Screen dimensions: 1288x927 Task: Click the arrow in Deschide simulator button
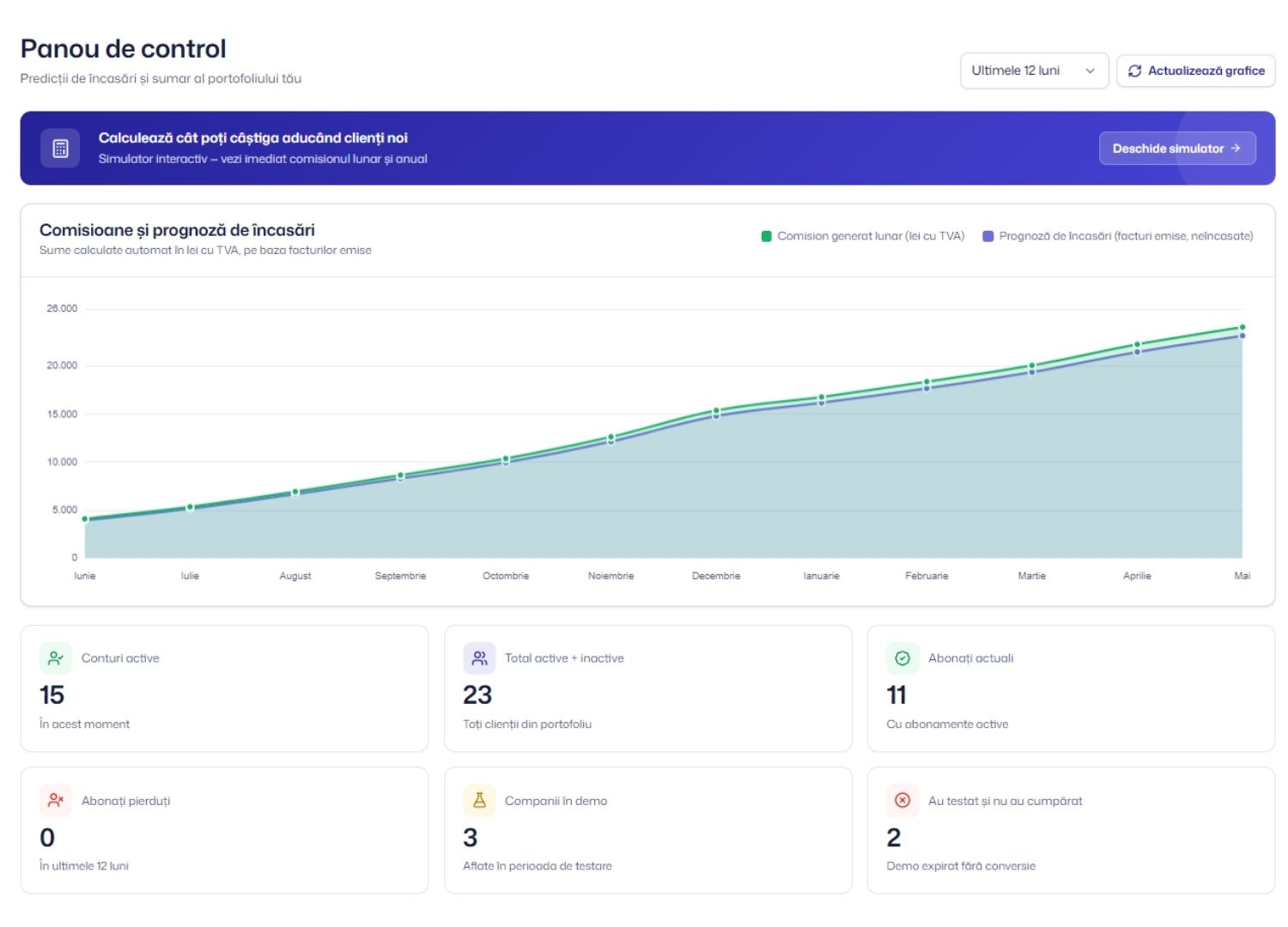click(x=1235, y=148)
